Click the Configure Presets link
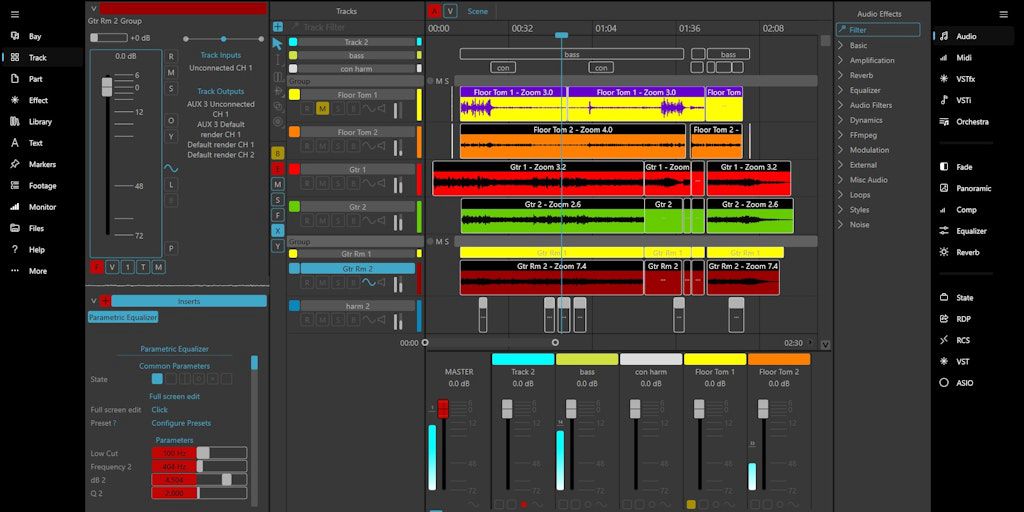The height and width of the screenshot is (512, 1024). coord(181,423)
